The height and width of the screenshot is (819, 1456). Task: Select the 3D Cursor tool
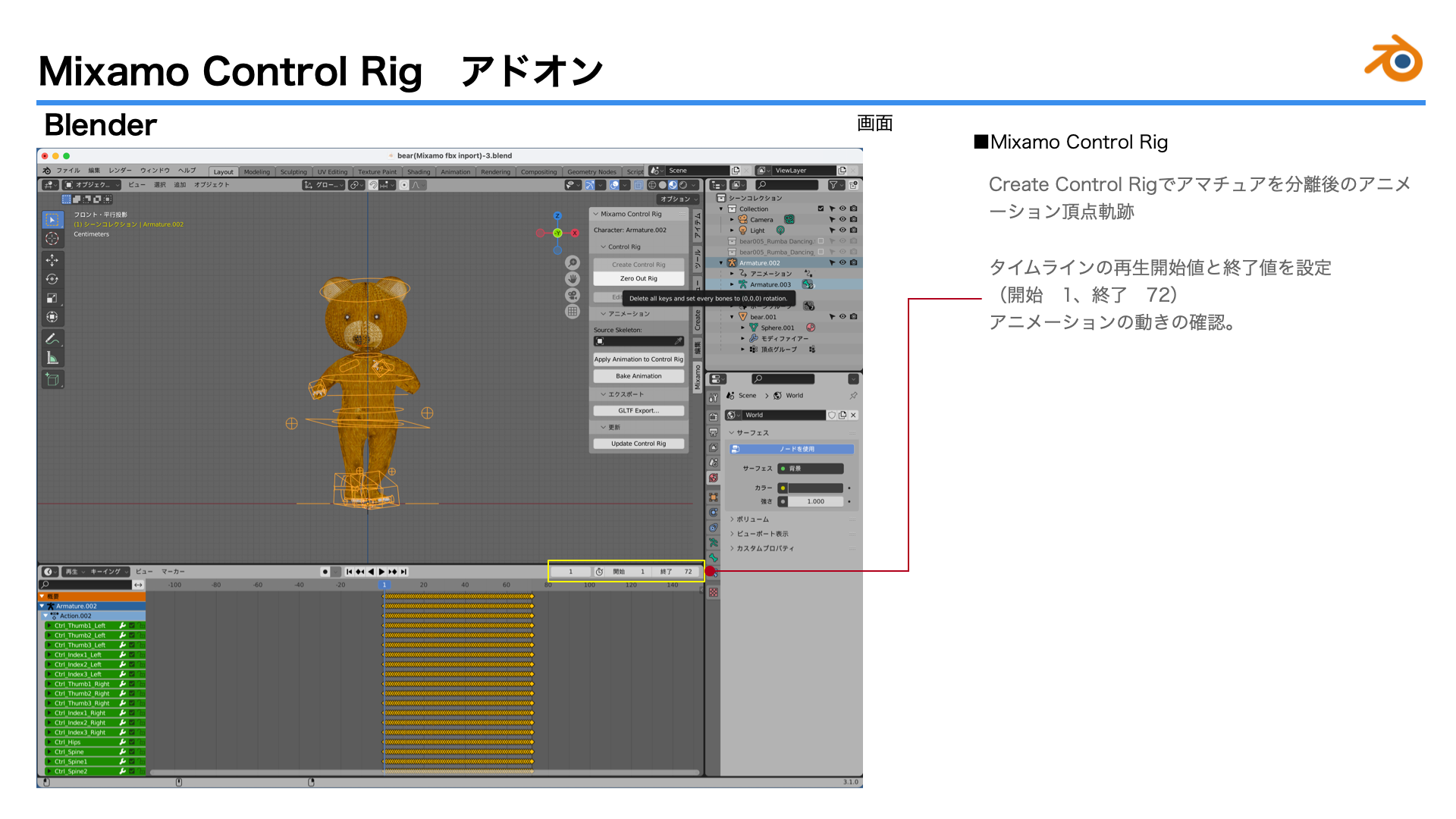(x=52, y=238)
